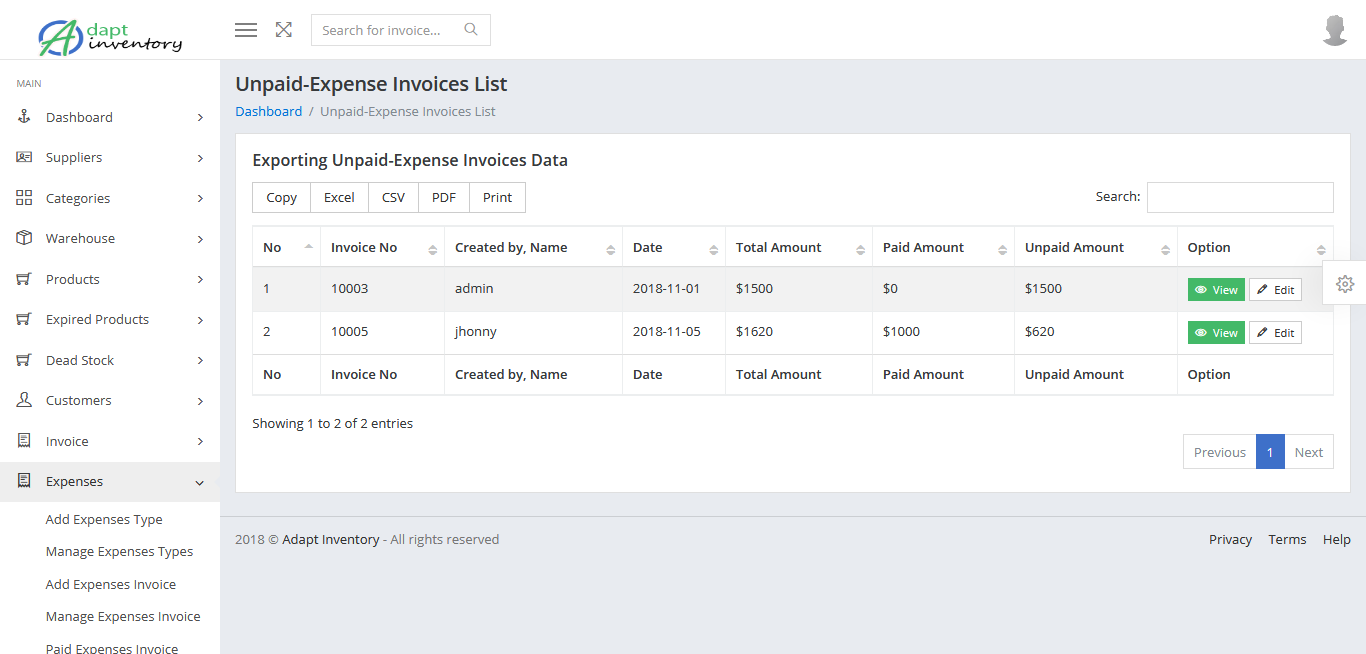Click the fullscreen expand arrows icon
1366x654 pixels.
pos(284,30)
